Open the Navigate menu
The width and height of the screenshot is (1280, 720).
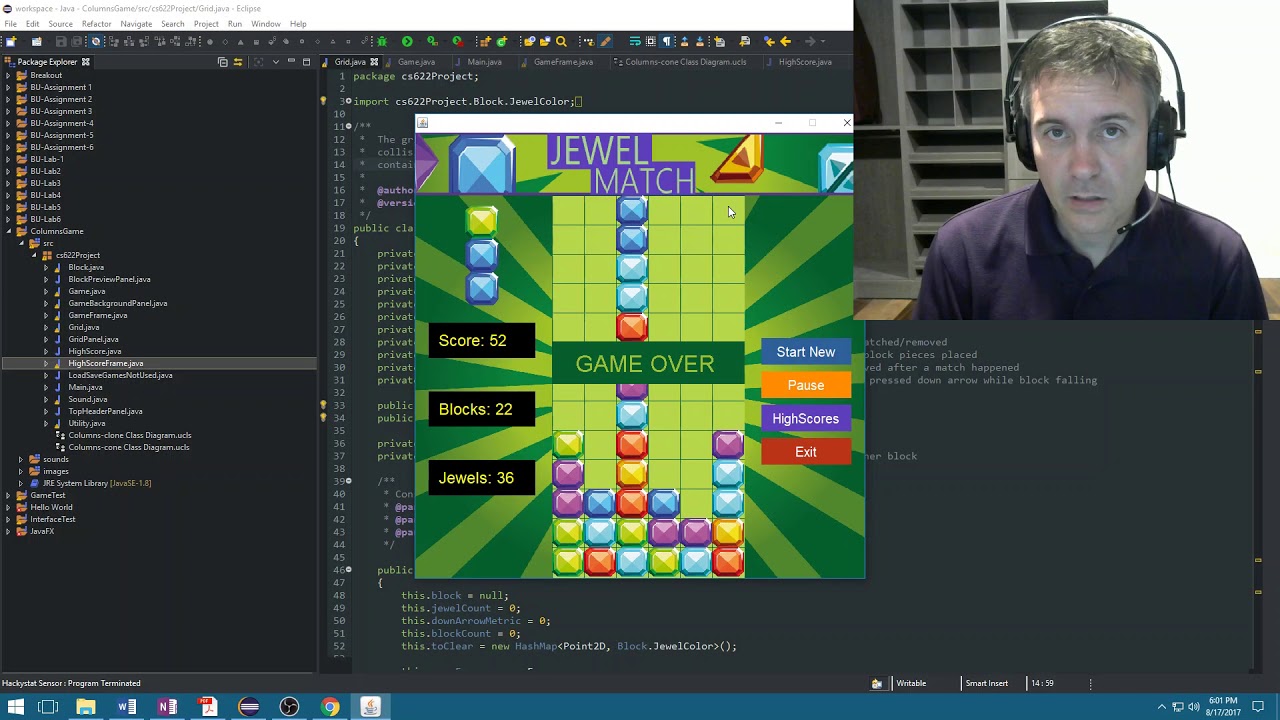(136, 23)
